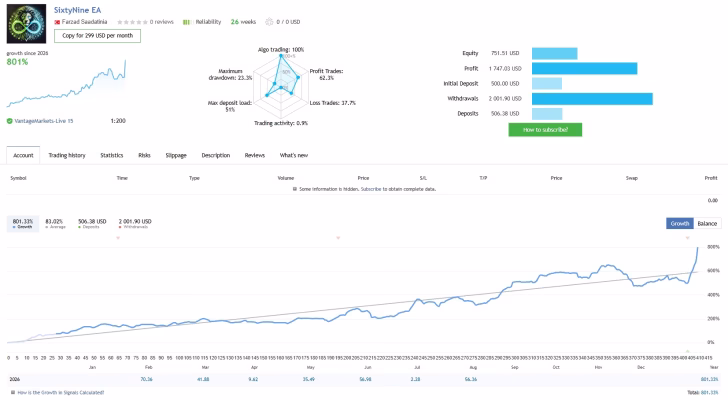Click the green reliability bars icon
The width and height of the screenshot is (728, 400).
pyautogui.click(x=187, y=22)
